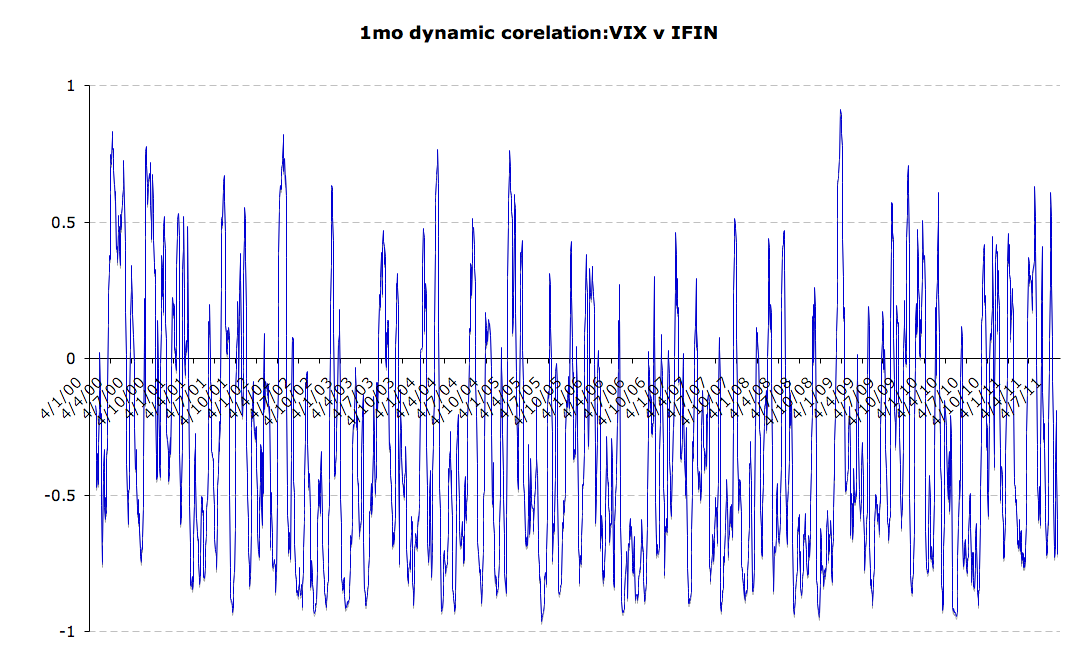Click the y-axis label '0'

coord(70,358)
